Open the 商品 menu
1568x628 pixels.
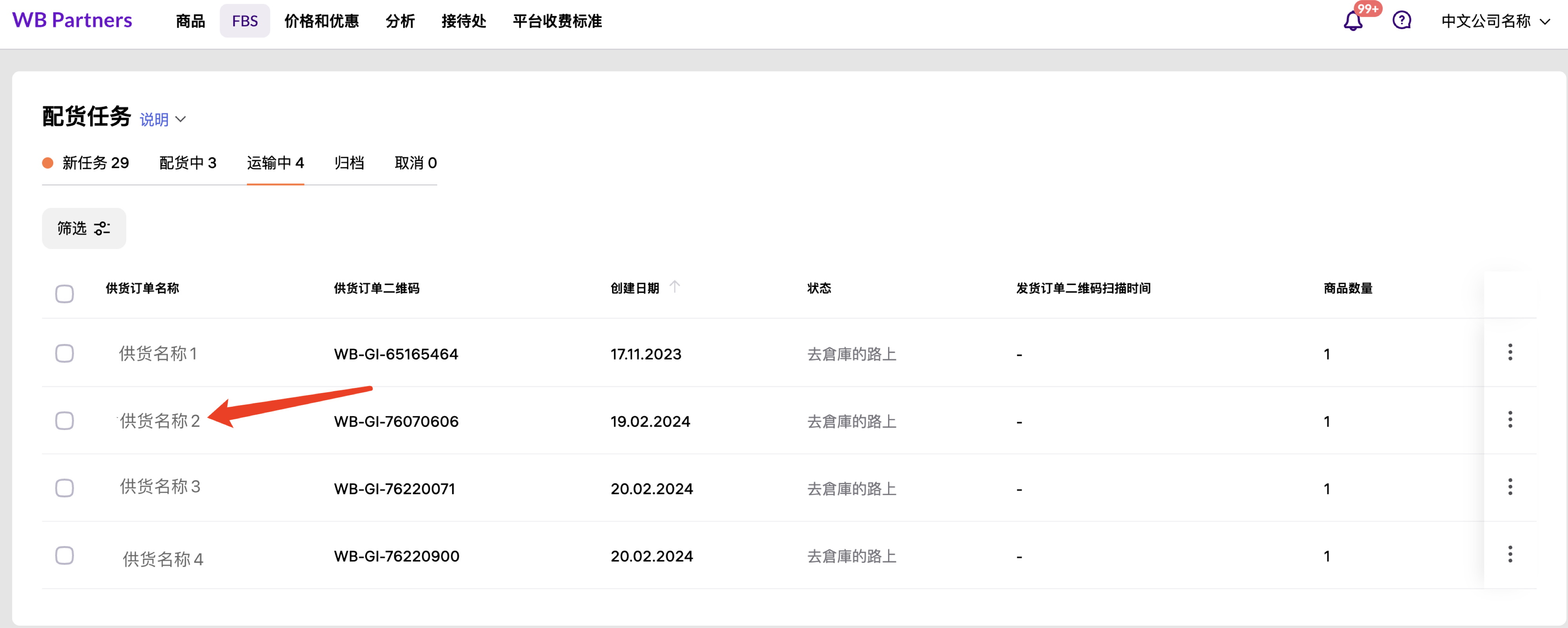point(191,21)
